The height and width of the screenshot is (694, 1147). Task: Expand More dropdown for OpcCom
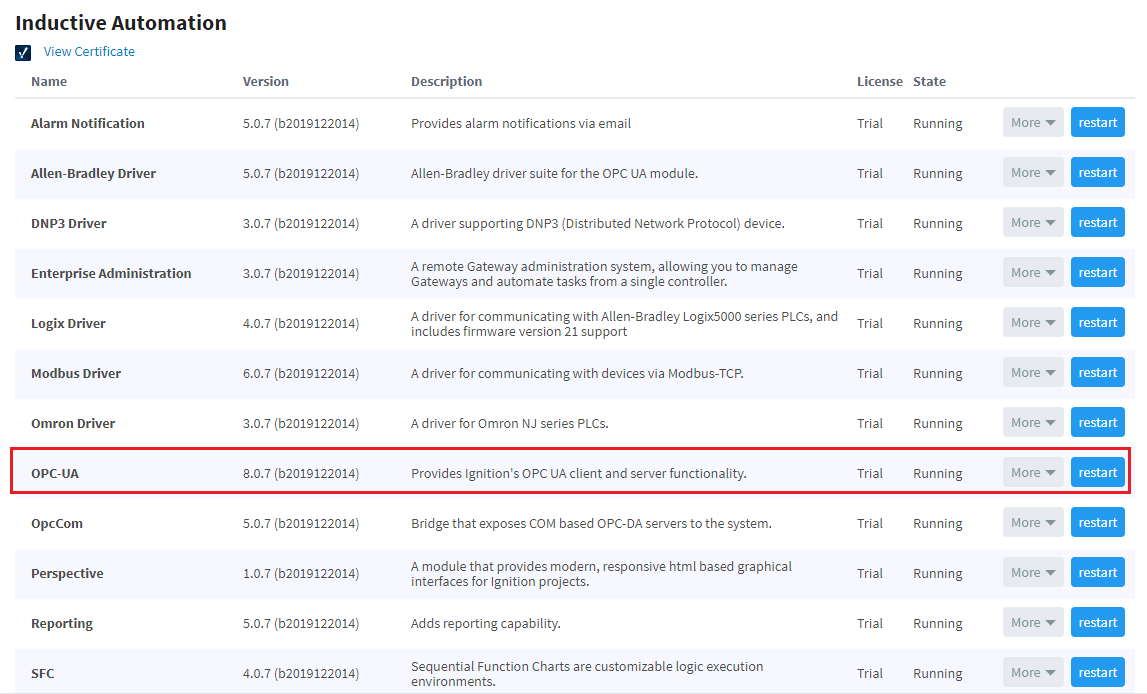(1033, 522)
